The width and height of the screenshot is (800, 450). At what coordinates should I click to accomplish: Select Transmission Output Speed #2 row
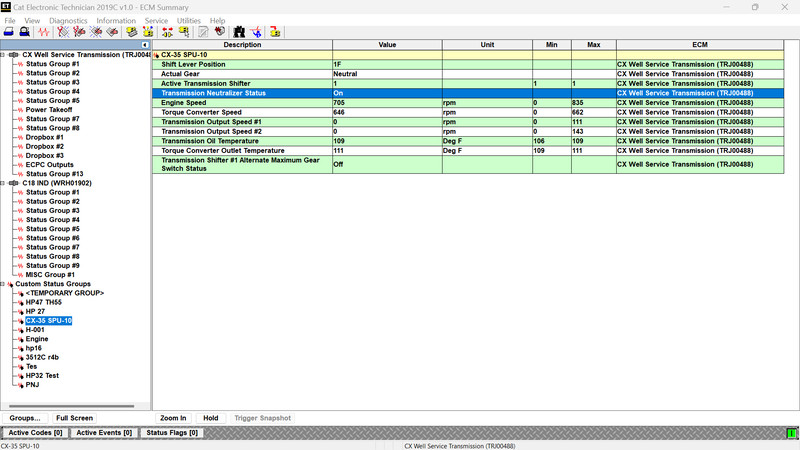468,131
